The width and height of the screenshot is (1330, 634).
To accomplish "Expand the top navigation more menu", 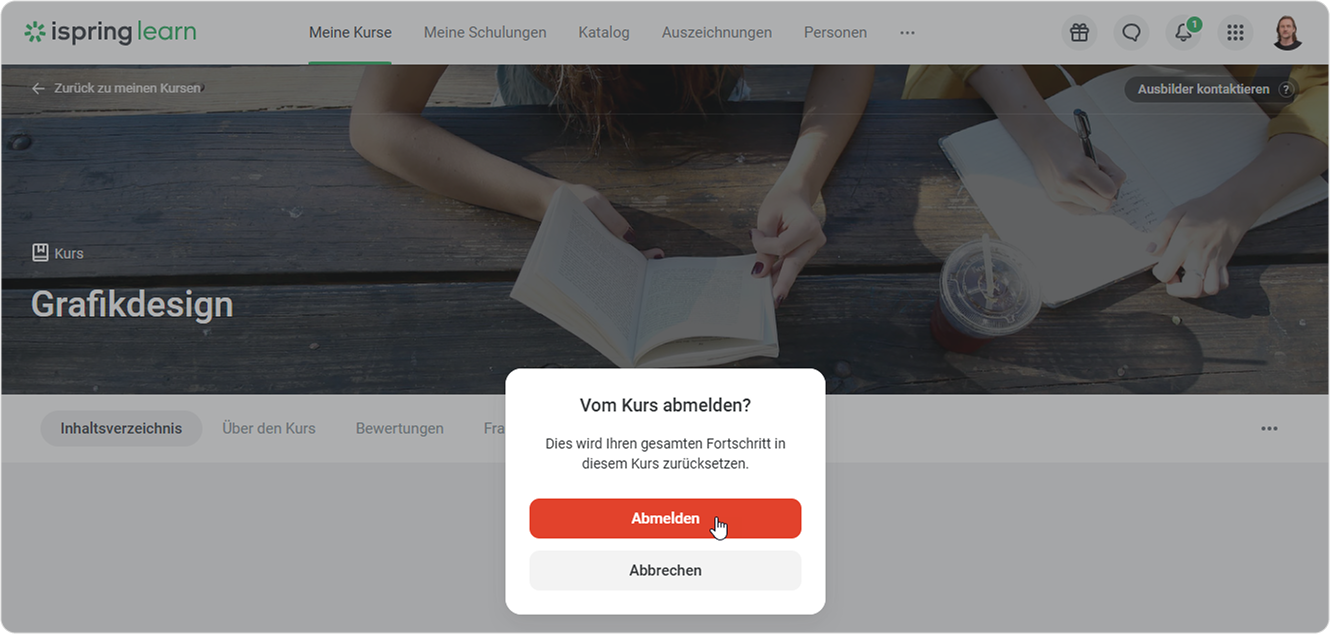I will click(907, 33).
